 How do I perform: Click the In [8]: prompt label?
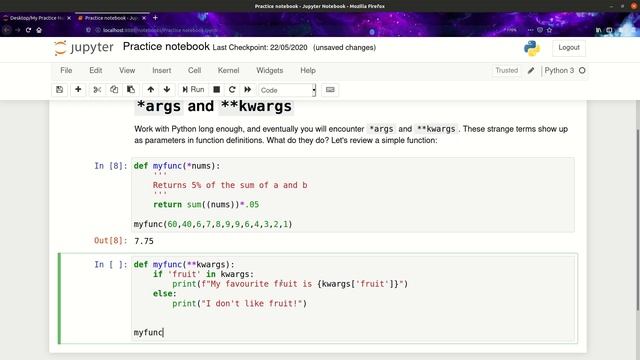pos(111,166)
